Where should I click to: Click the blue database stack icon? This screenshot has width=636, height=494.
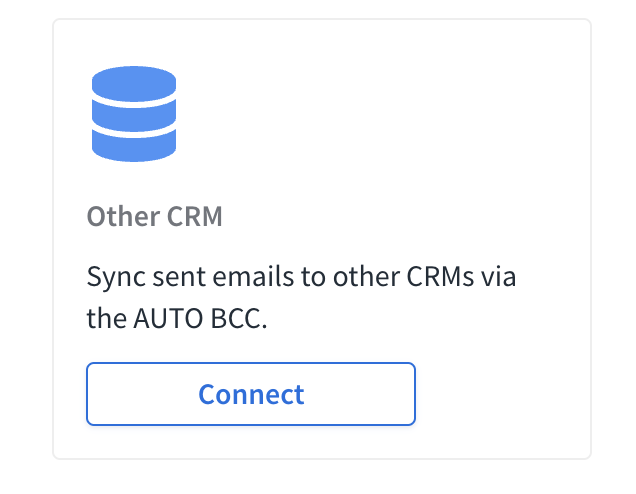point(134,114)
